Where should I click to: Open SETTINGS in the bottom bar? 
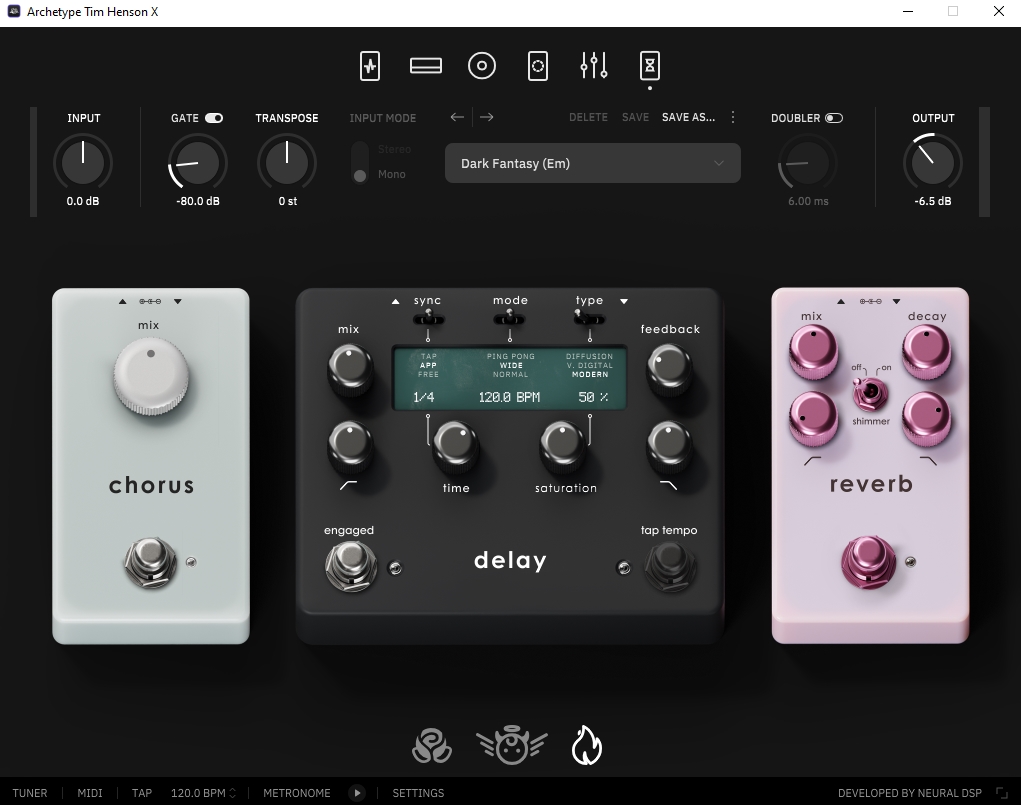pos(418,793)
